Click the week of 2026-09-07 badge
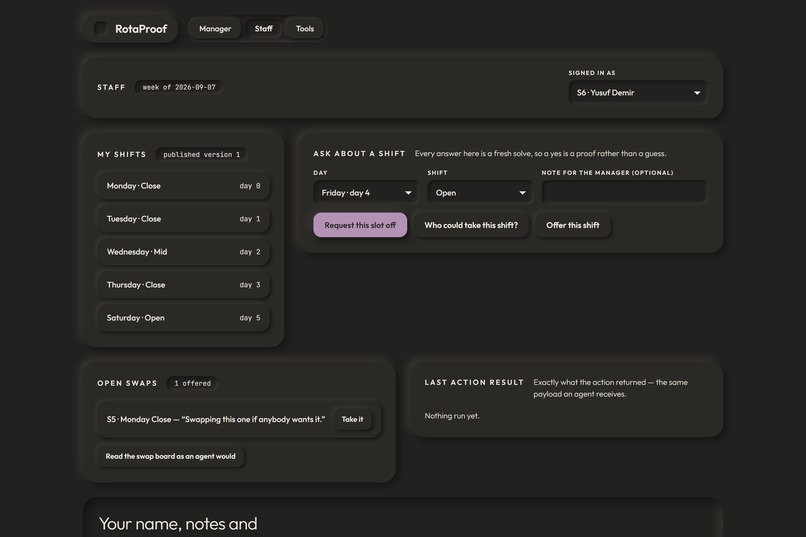The image size is (806, 537). pyautogui.click(x=179, y=87)
